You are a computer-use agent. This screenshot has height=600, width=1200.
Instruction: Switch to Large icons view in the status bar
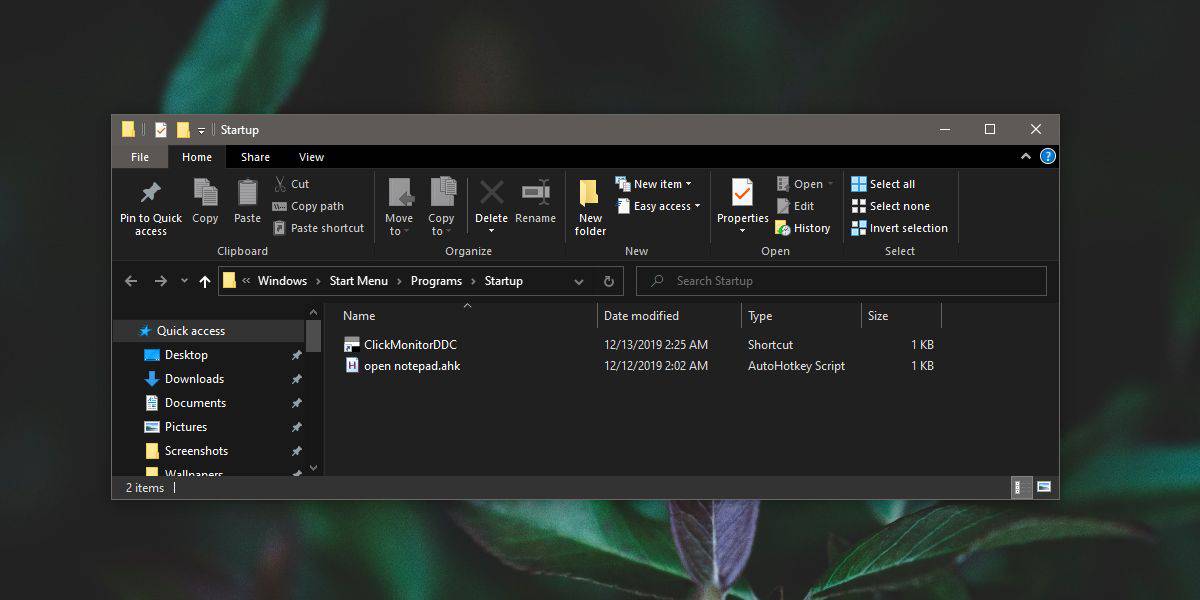1044,487
